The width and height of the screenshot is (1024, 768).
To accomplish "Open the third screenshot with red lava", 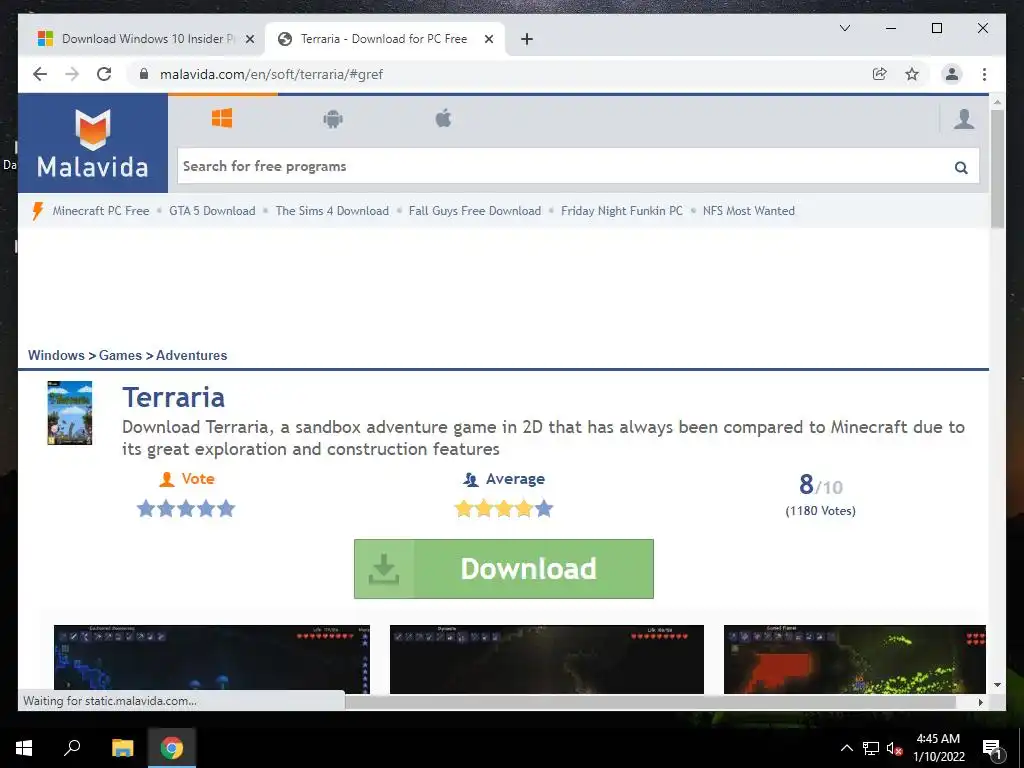I will 854,659.
